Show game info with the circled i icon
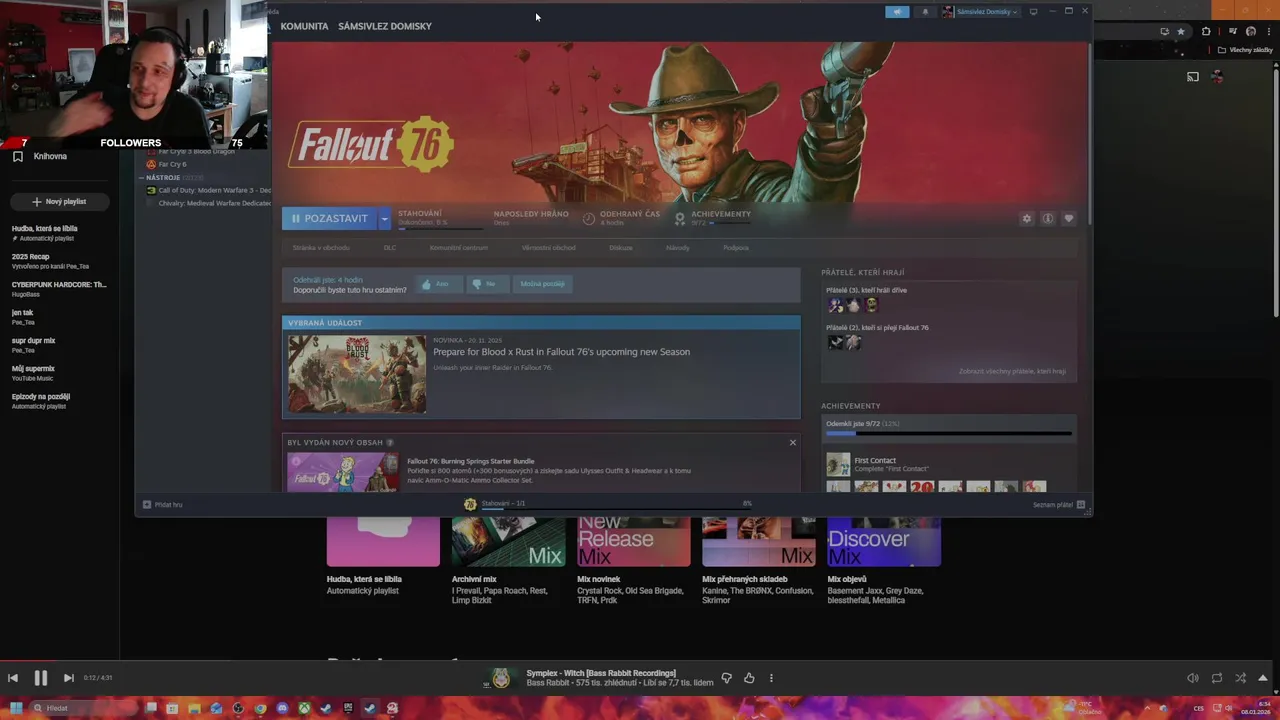The height and width of the screenshot is (720, 1280). click(1047, 218)
